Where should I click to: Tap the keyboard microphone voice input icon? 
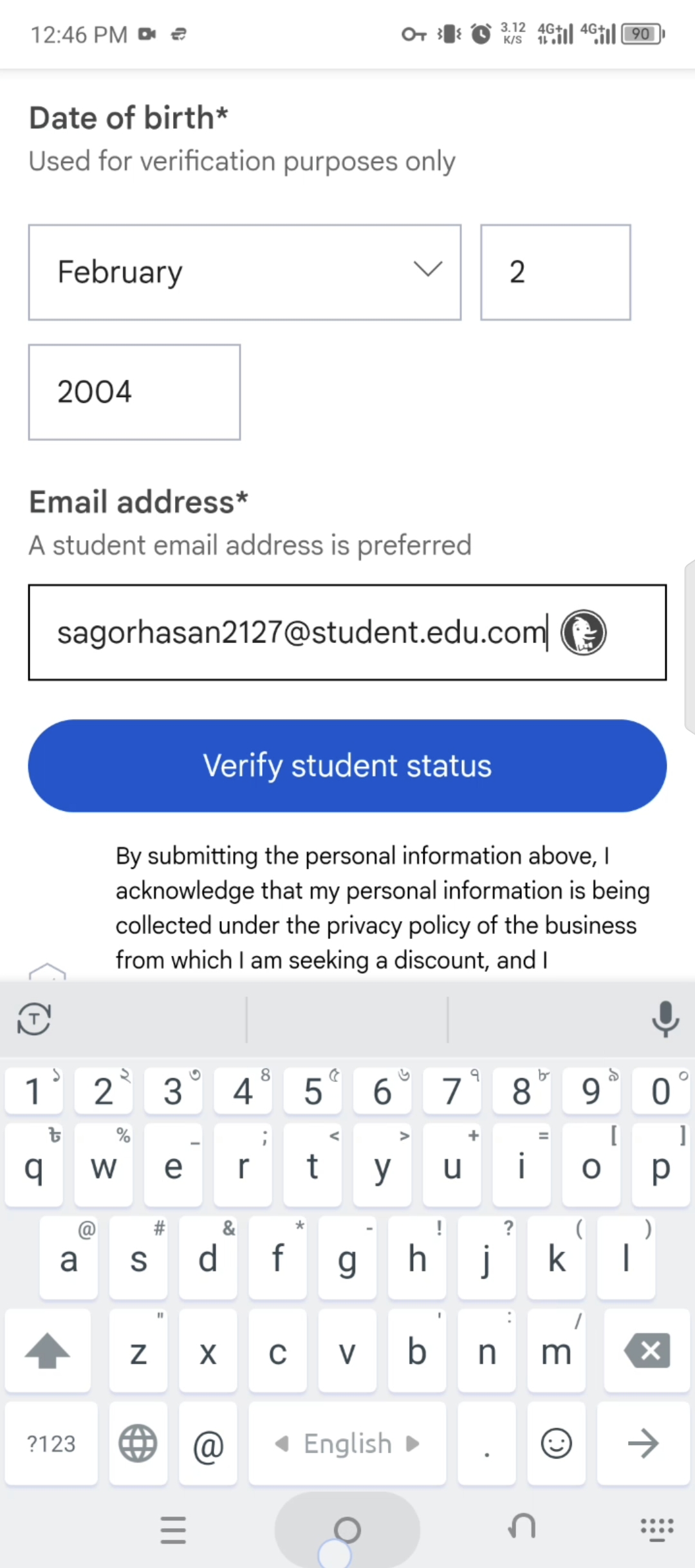665,1019
